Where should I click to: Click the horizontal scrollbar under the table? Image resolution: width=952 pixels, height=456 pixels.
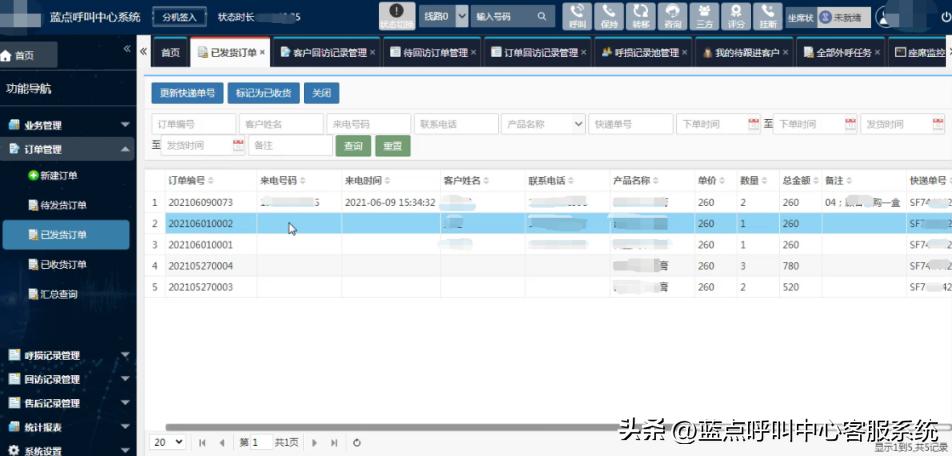[x=500, y=427]
